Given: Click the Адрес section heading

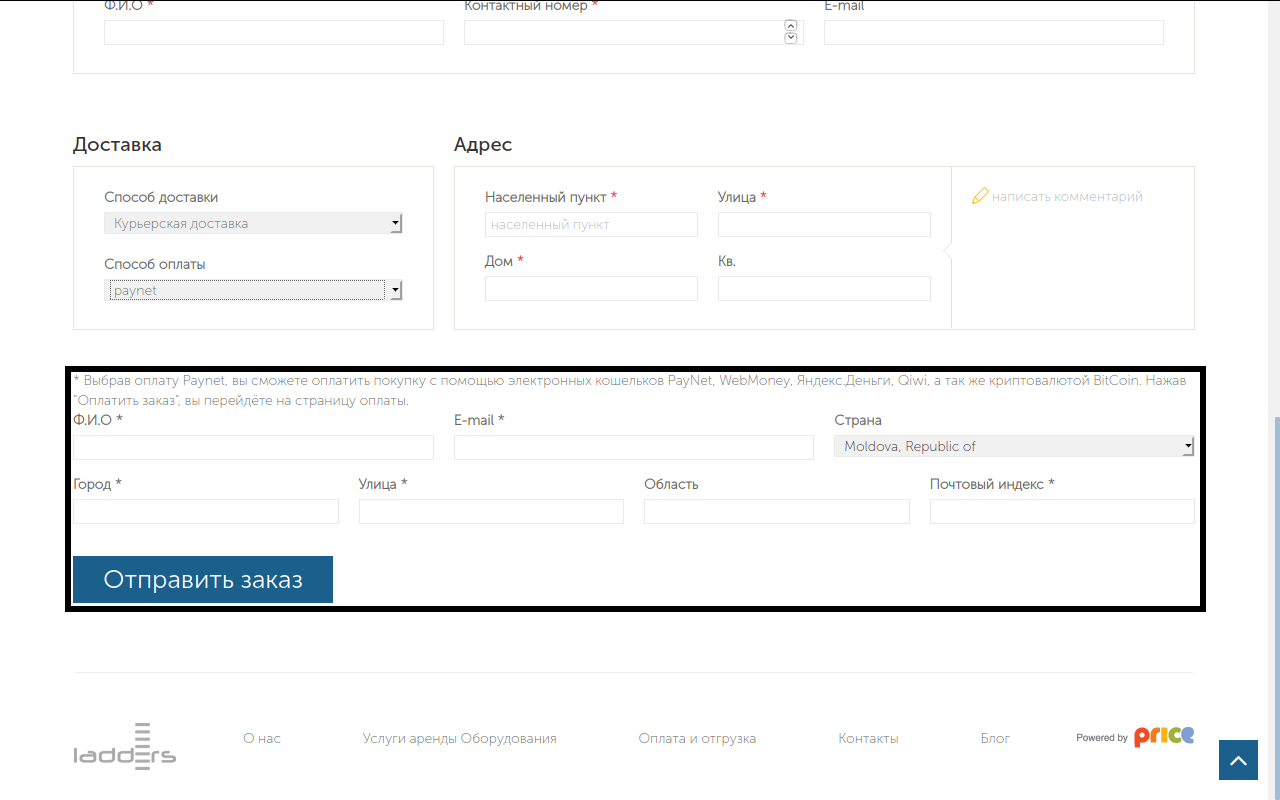Looking at the screenshot, I should click(483, 144).
